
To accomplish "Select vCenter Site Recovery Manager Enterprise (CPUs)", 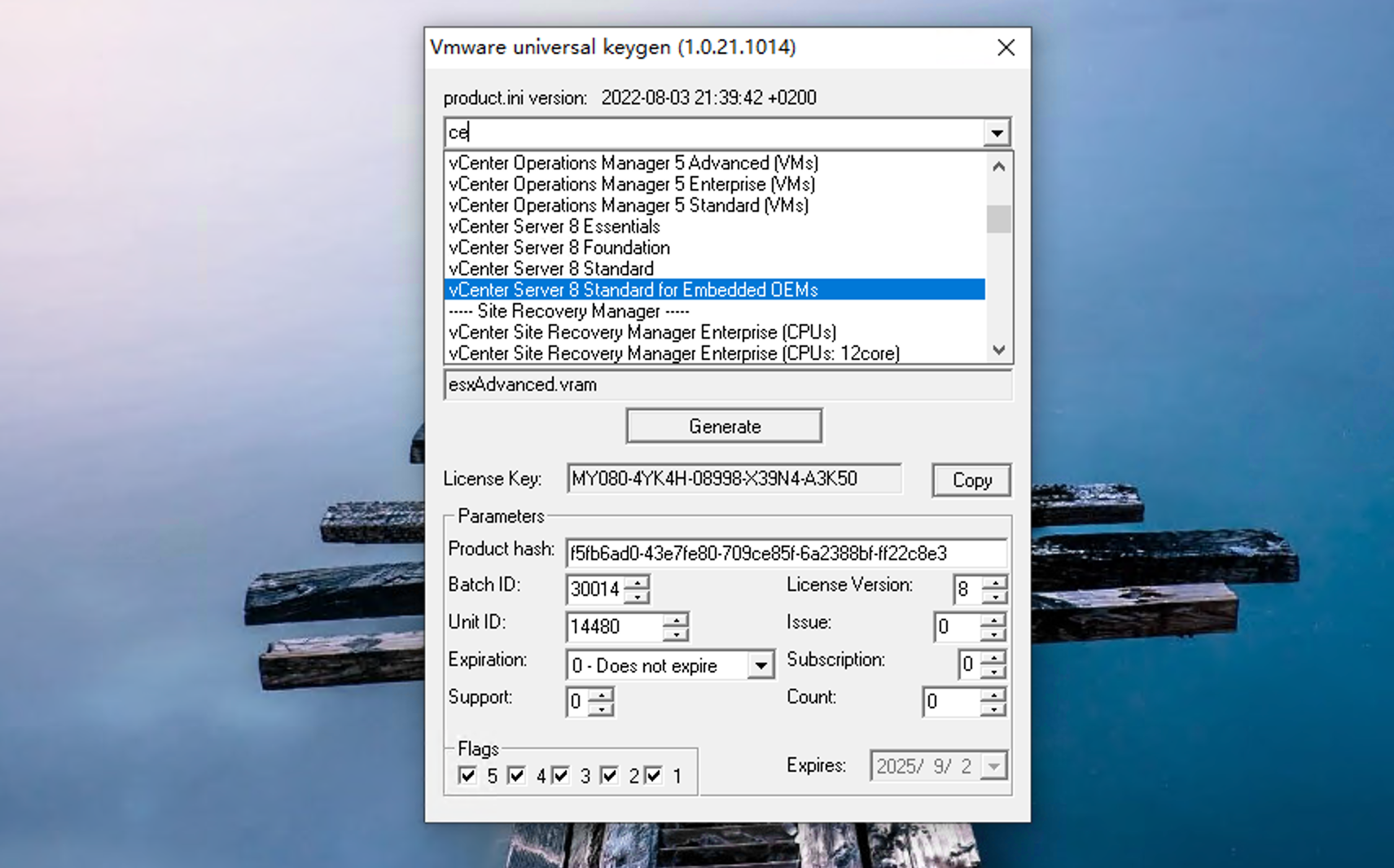I will (x=715, y=332).
